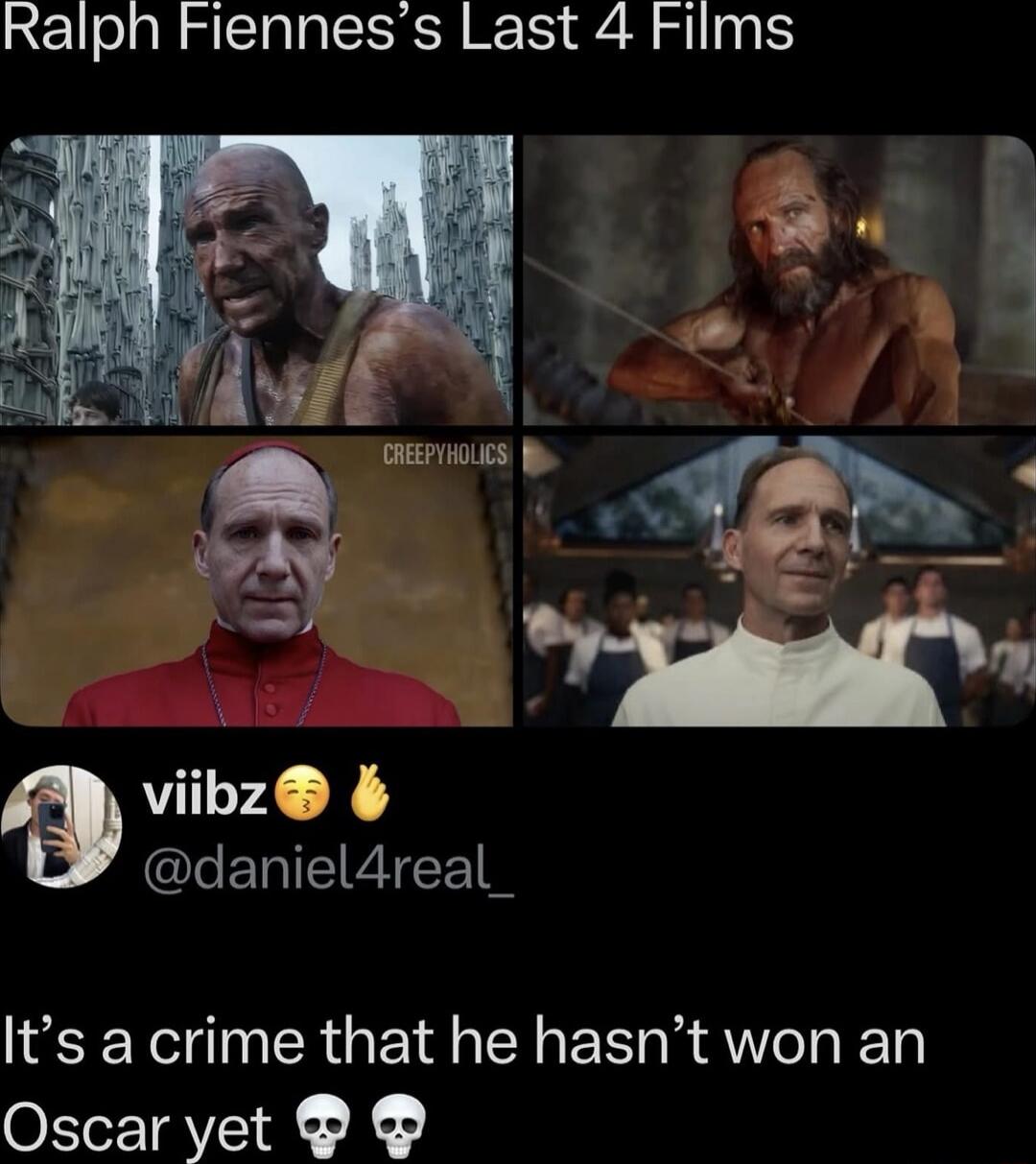Click the second skull emoji

point(397,1127)
